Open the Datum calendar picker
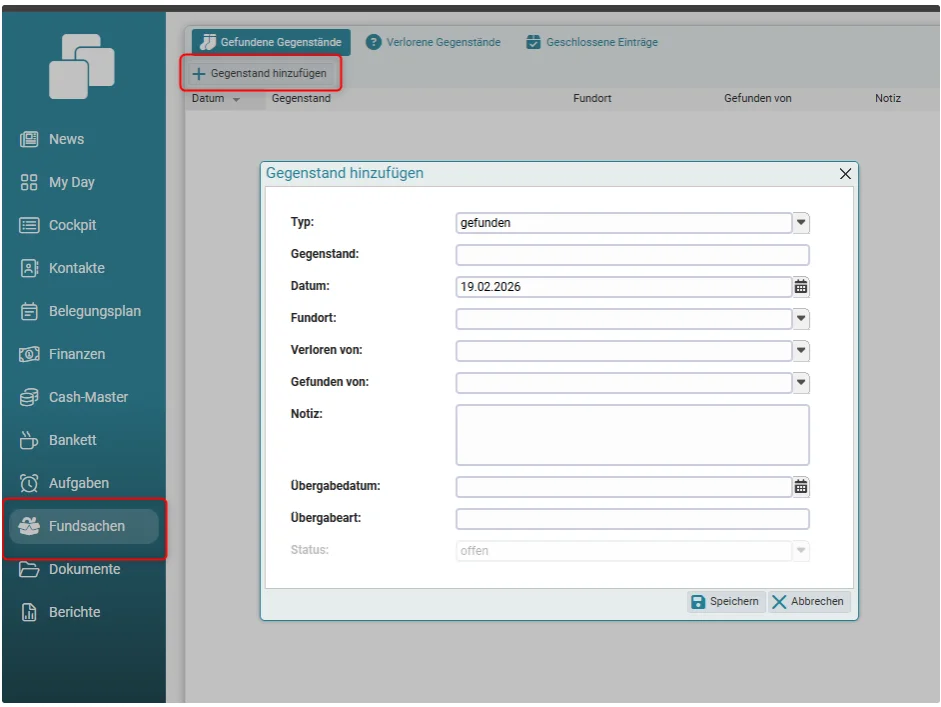This screenshot has width=941, height=707. coord(801,287)
